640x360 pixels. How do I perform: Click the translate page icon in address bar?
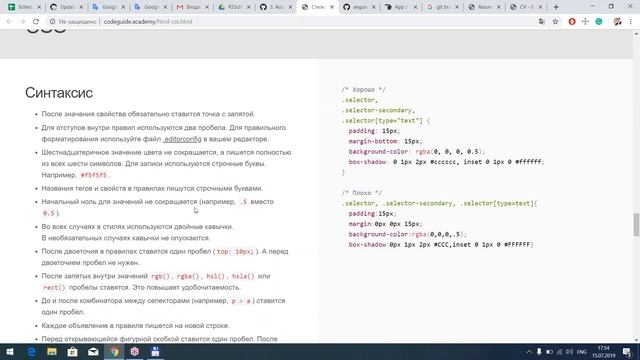click(x=542, y=22)
